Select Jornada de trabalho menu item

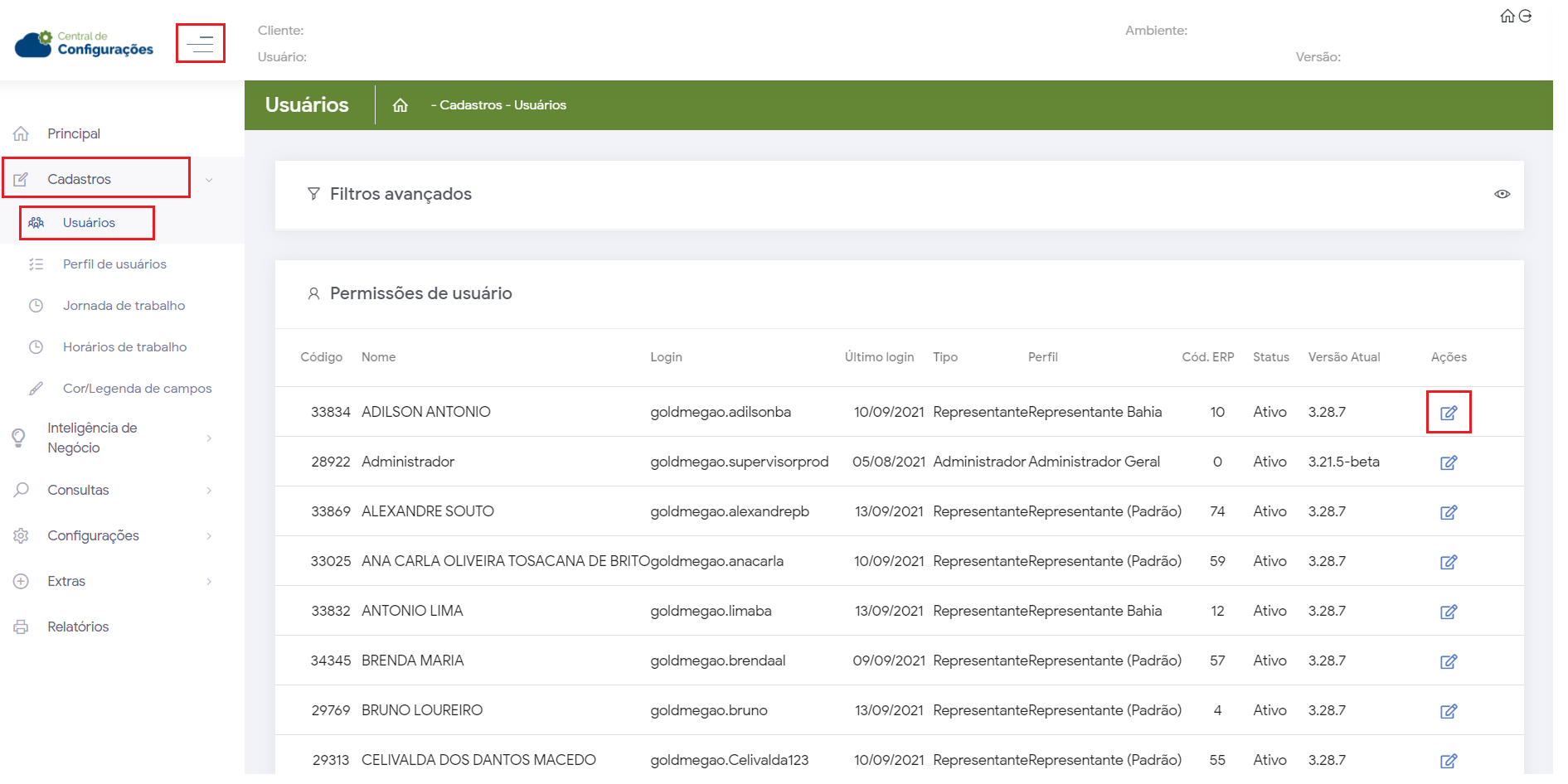[x=124, y=306]
